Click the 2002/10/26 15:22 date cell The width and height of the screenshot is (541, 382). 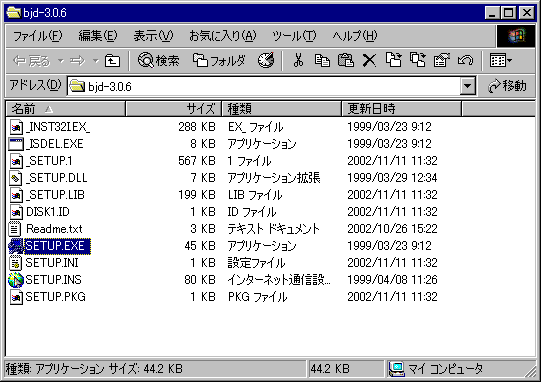pyautogui.click(x=392, y=229)
